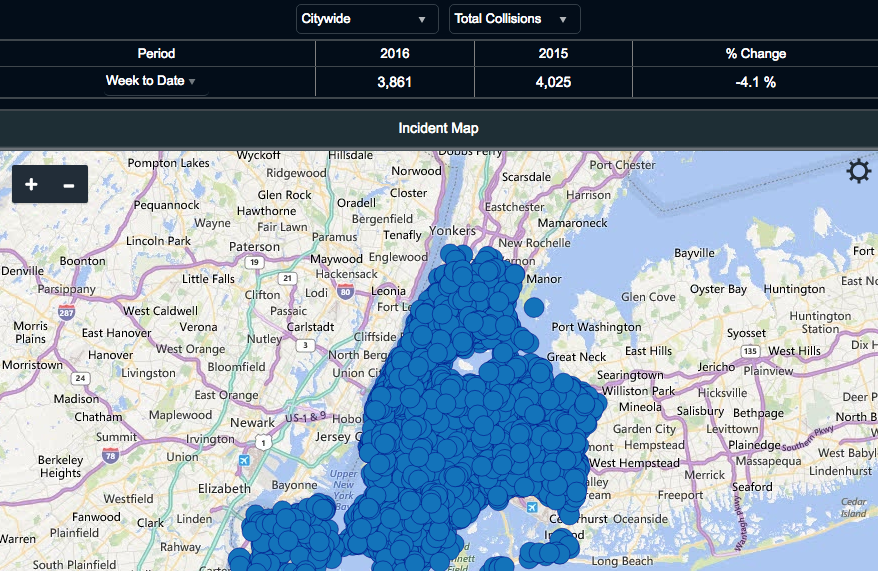
Task: Open map settings gear icon
Action: coord(858,171)
